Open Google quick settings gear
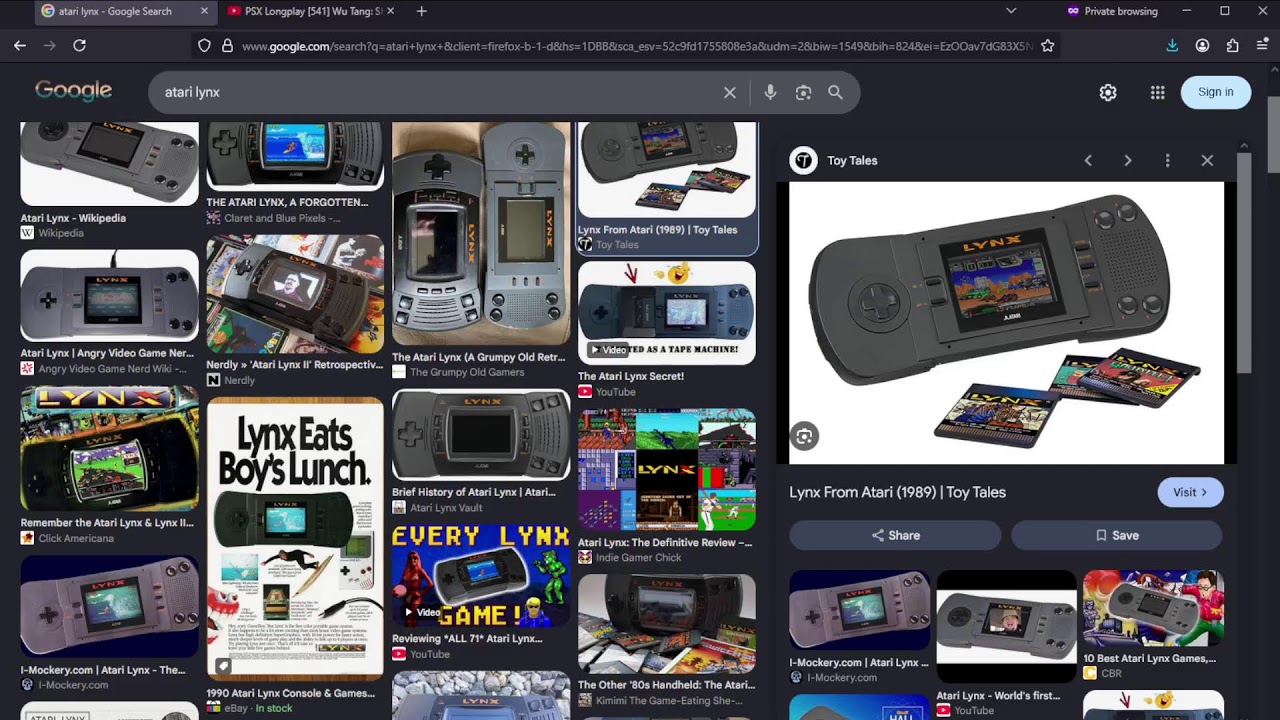Screen dimensions: 1280x720 click(x=1108, y=92)
